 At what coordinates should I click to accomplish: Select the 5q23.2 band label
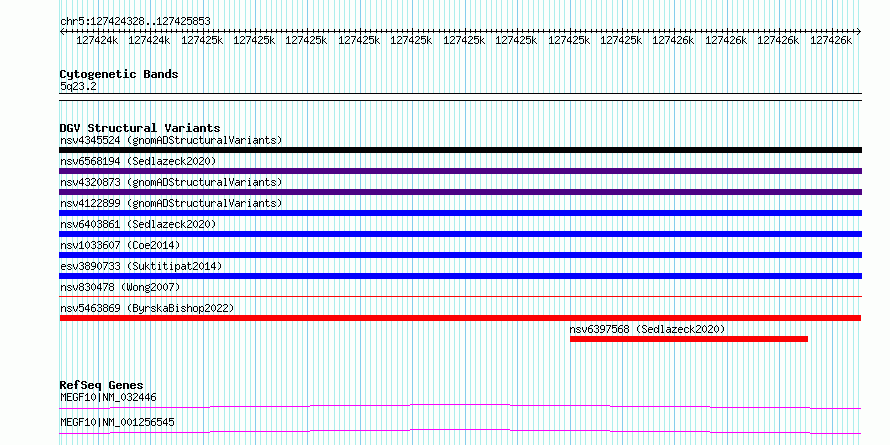78,86
